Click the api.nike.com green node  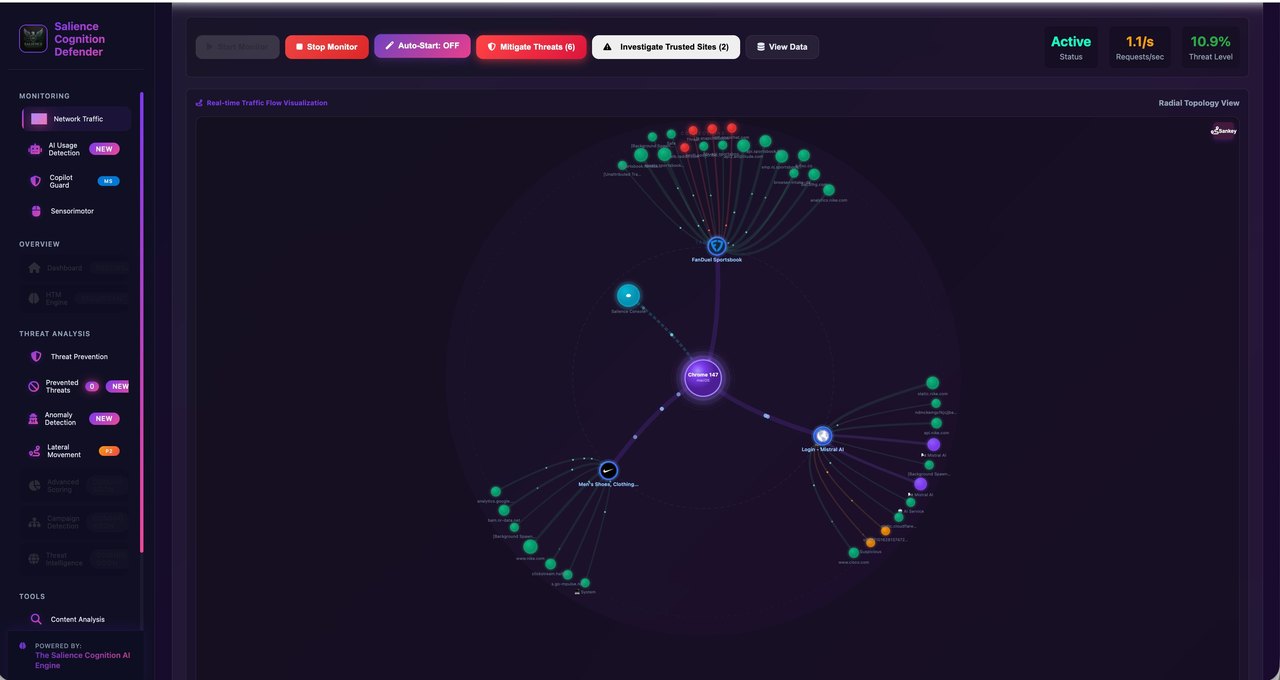(x=936, y=423)
